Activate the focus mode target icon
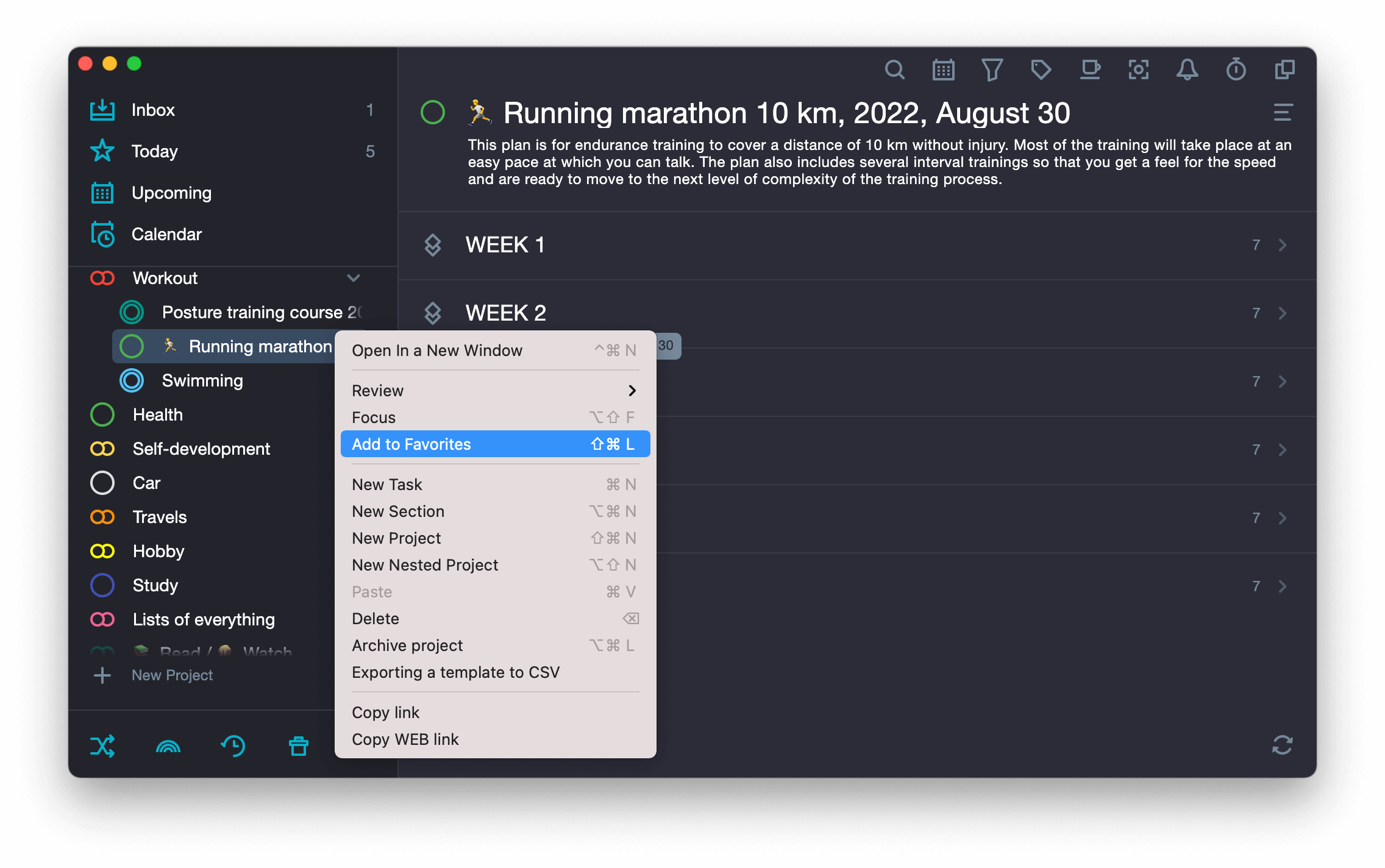The width and height of the screenshot is (1385, 868). point(1138,70)
